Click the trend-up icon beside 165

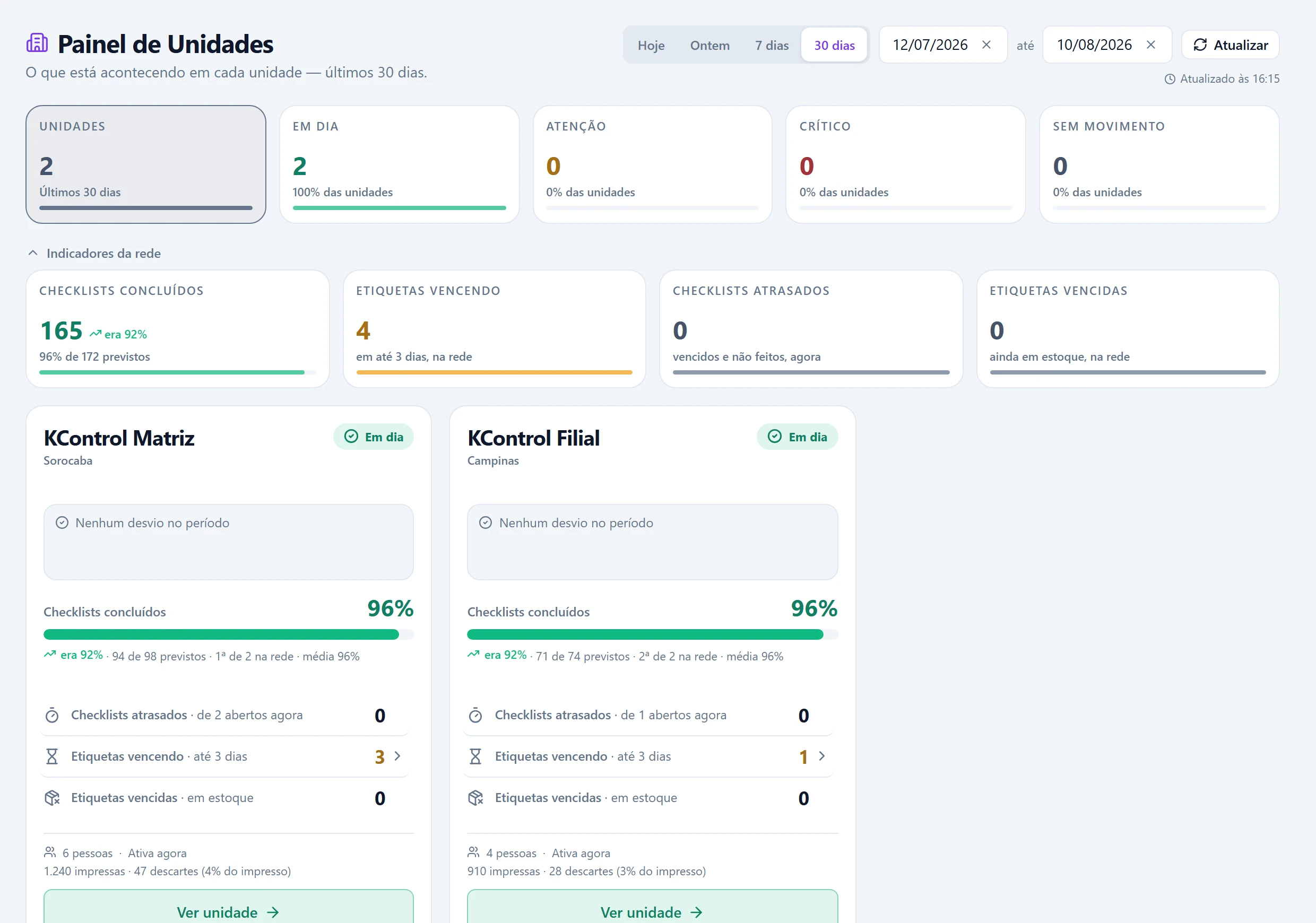(x=96, y=334)
